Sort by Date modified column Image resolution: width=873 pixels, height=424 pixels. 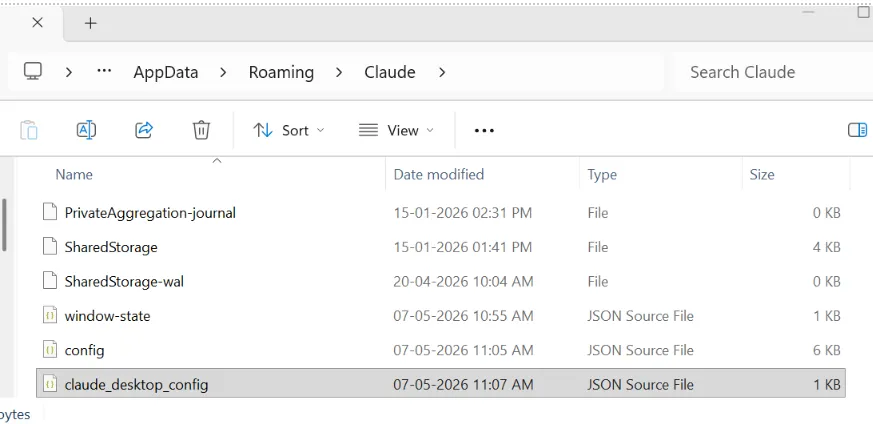point(439,174)
